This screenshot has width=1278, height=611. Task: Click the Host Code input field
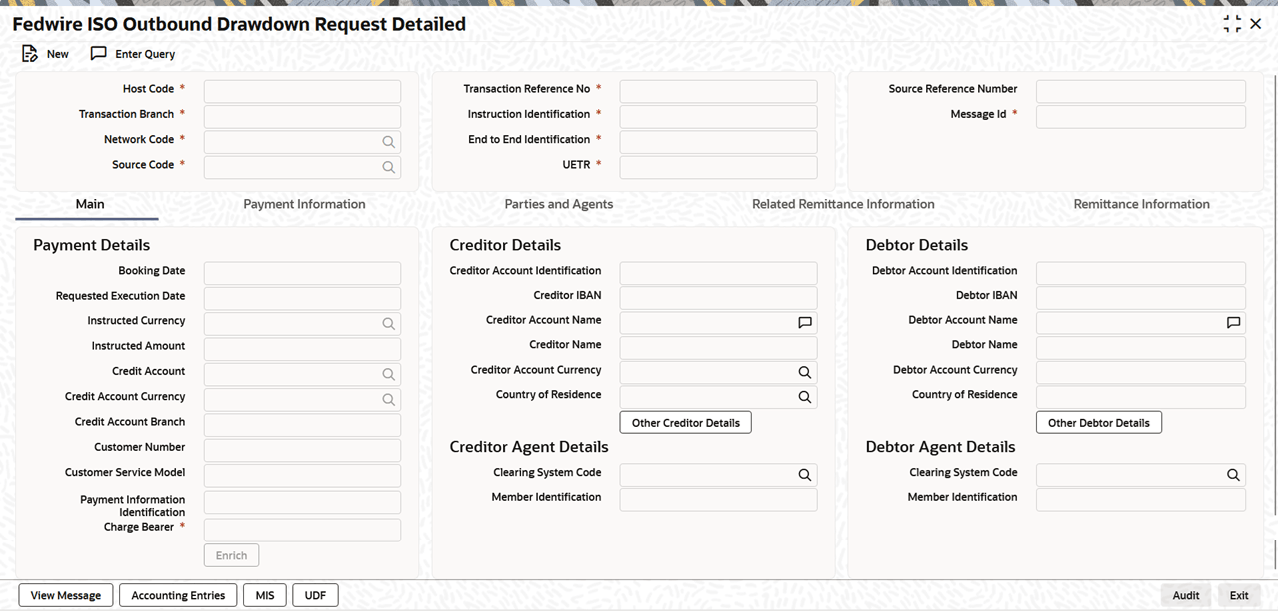pyautogui.click(x=302, y=91)
